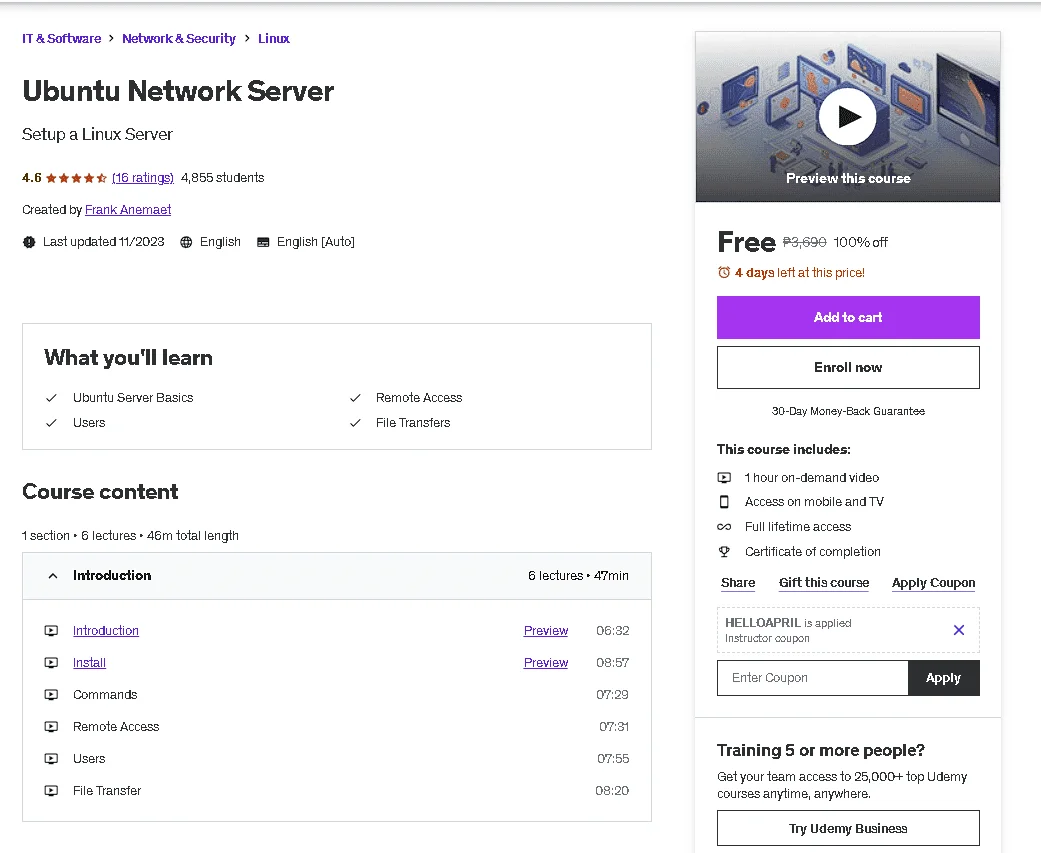Click the Share link
The width and height of the screenshot is (1041, 853).
(x=738, y=583)
